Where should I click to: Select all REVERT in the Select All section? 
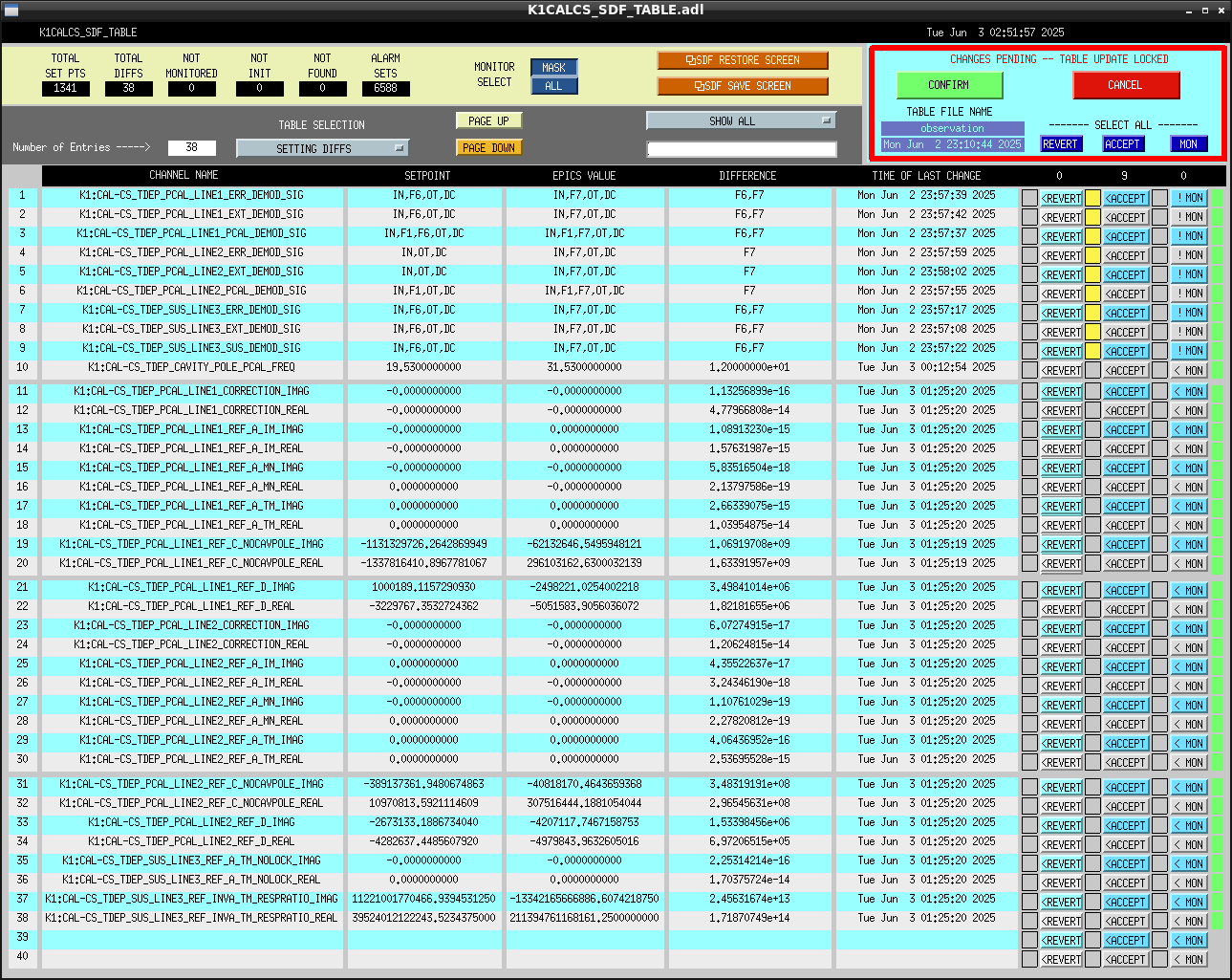(1060, 144)
